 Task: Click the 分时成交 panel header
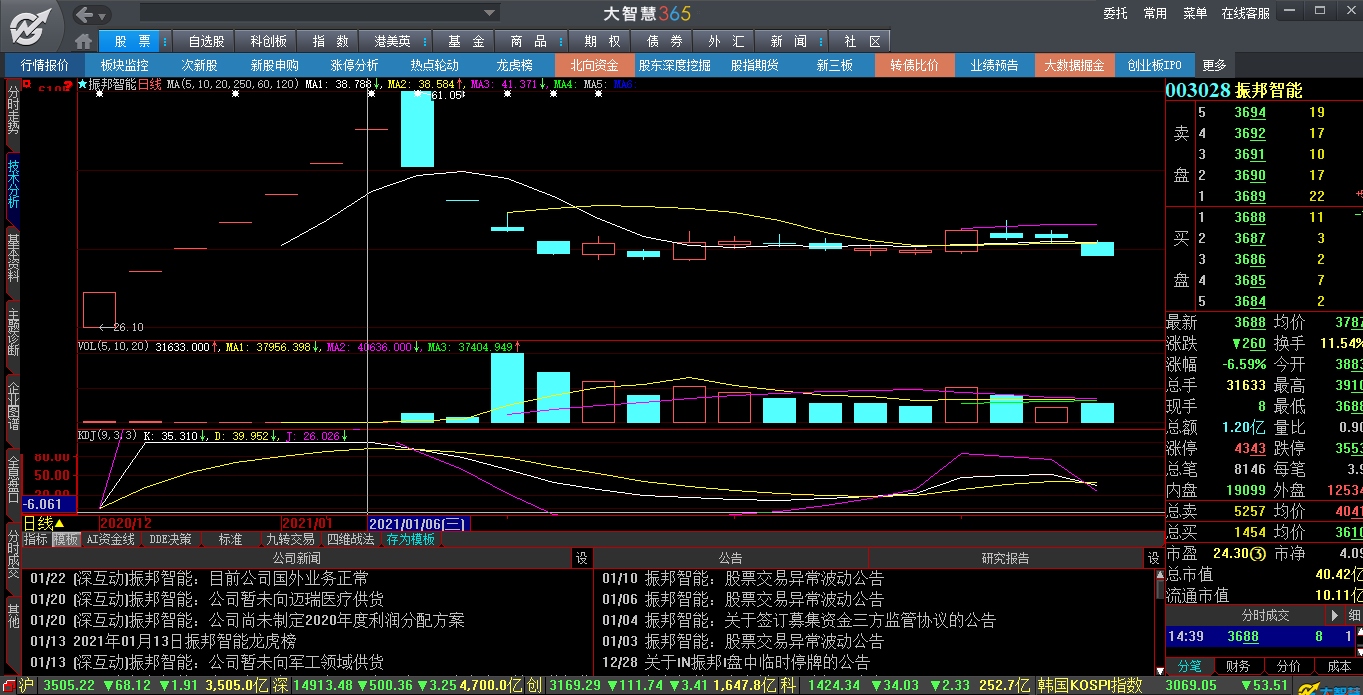point(1265,615)
